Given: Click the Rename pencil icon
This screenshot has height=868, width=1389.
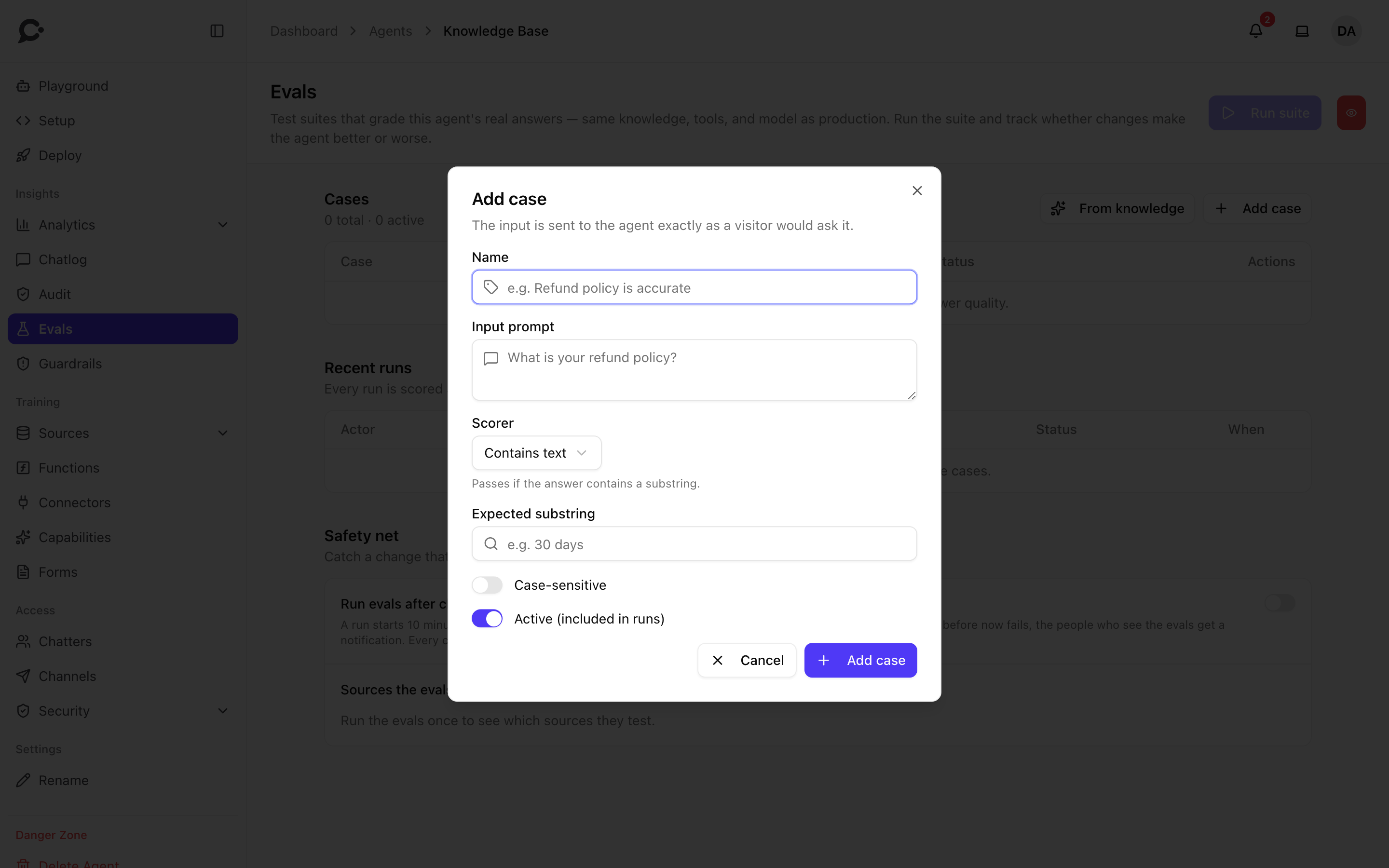Looking at the screenshot, I should click(x=23, y=781).
